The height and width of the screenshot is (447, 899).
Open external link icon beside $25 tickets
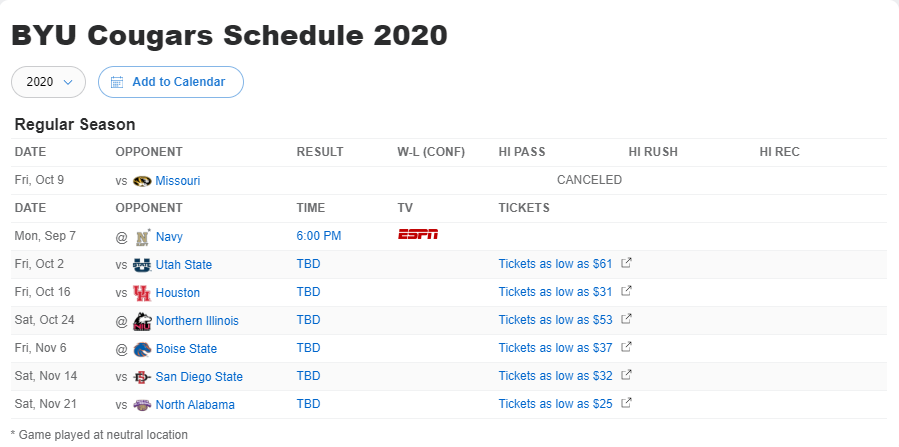pyautogui.click(x=627, y=403)
